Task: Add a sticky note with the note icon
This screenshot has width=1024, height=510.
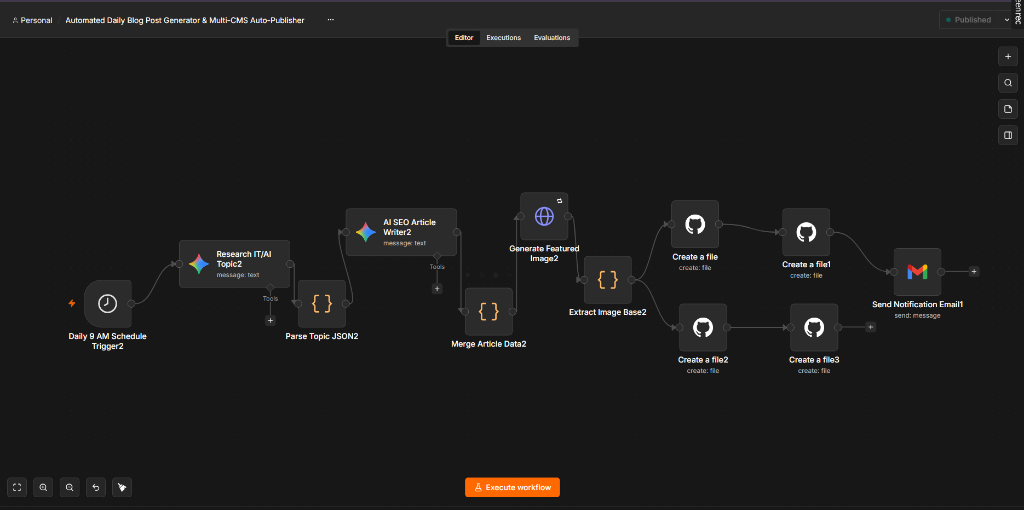Action: tap(1008, 109)
